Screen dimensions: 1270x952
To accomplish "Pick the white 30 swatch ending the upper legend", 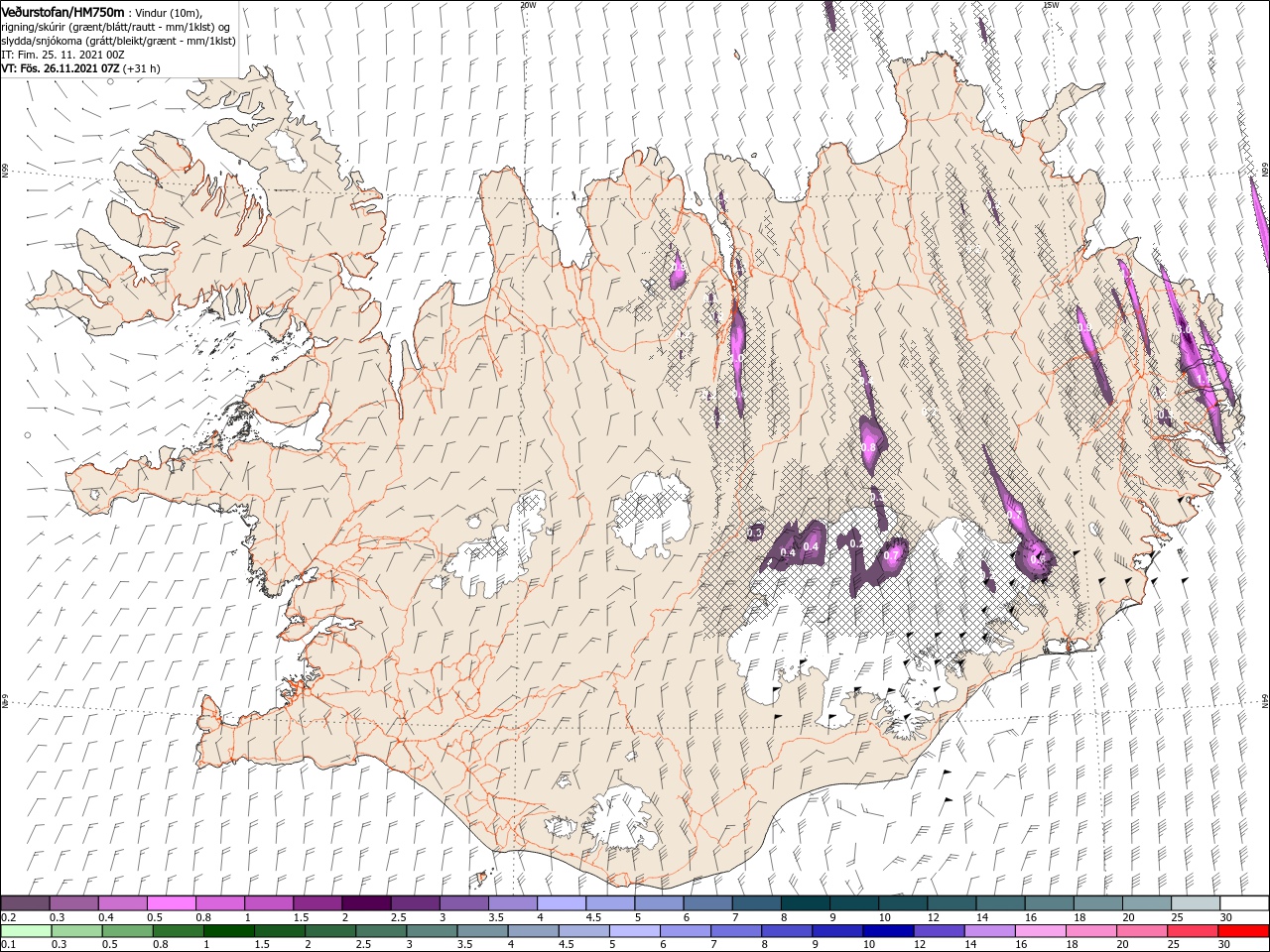I will point(1244,903).
